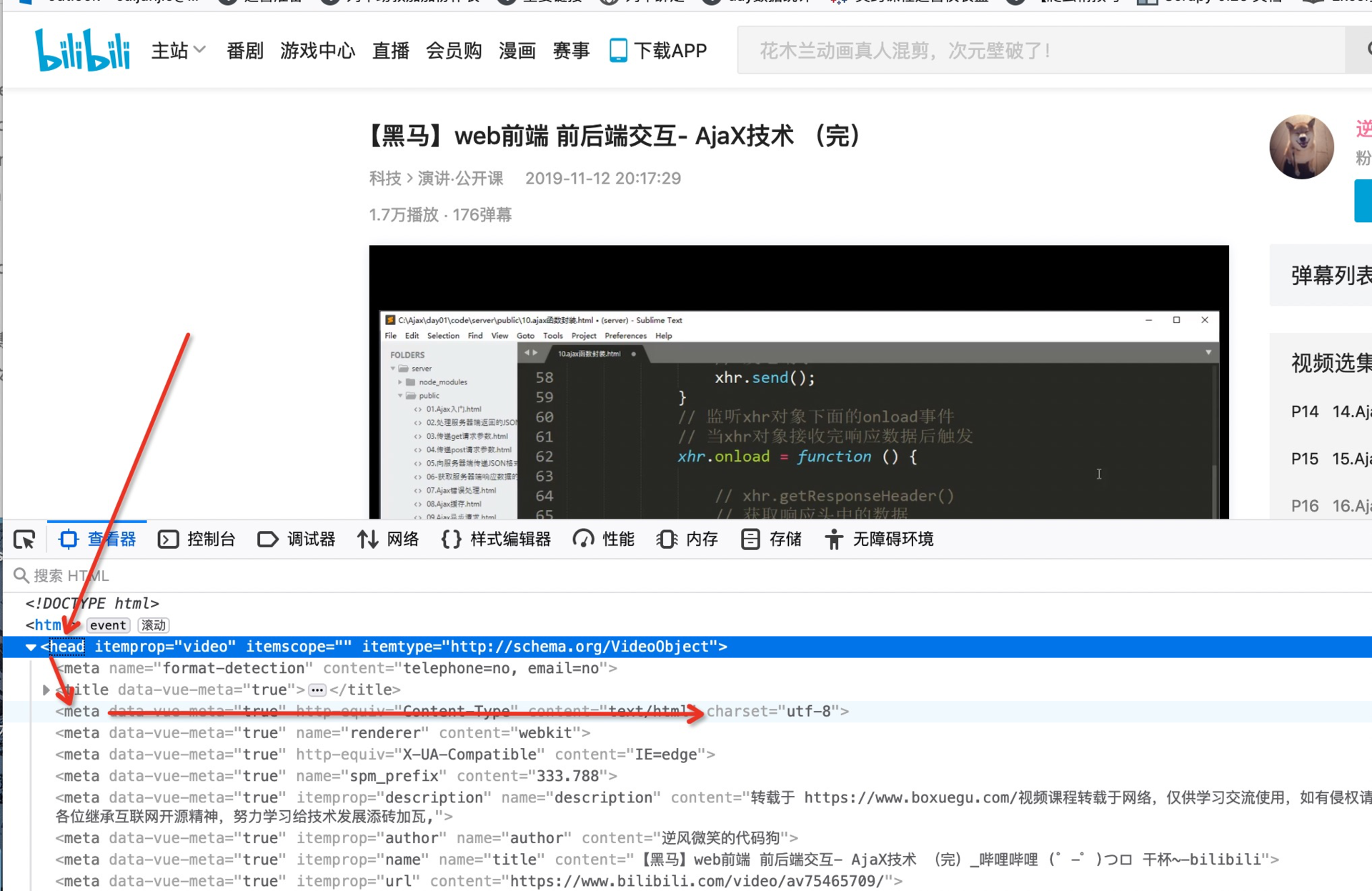The image size is (1372, 891).
Task: Click the 下载APP phone icon
Action: click(618, 50)
